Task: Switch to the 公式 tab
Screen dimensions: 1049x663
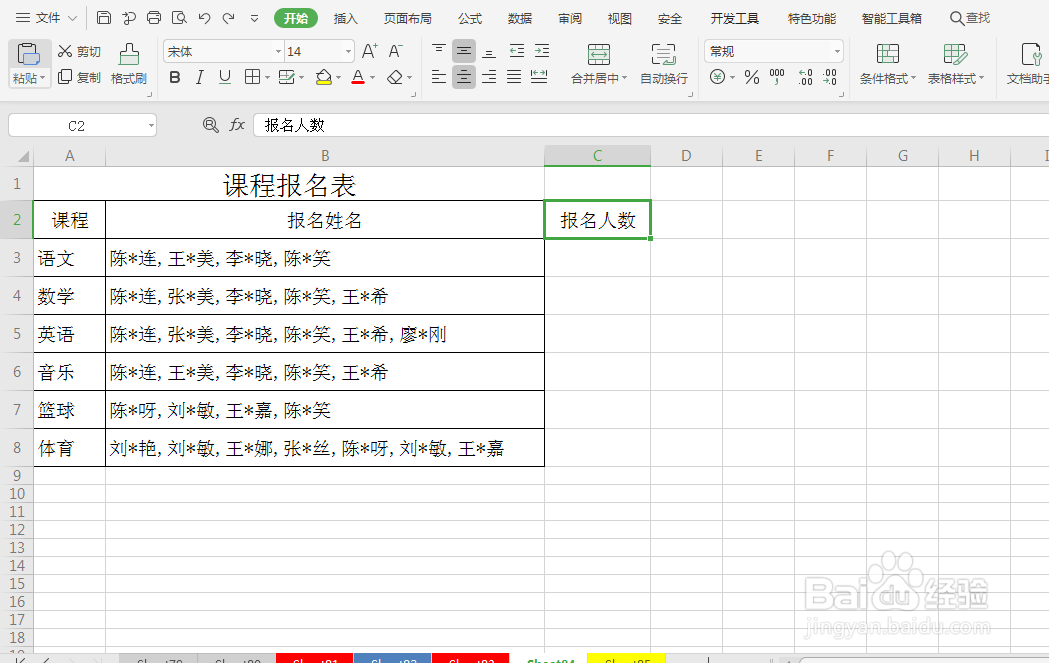Action: 470,19
